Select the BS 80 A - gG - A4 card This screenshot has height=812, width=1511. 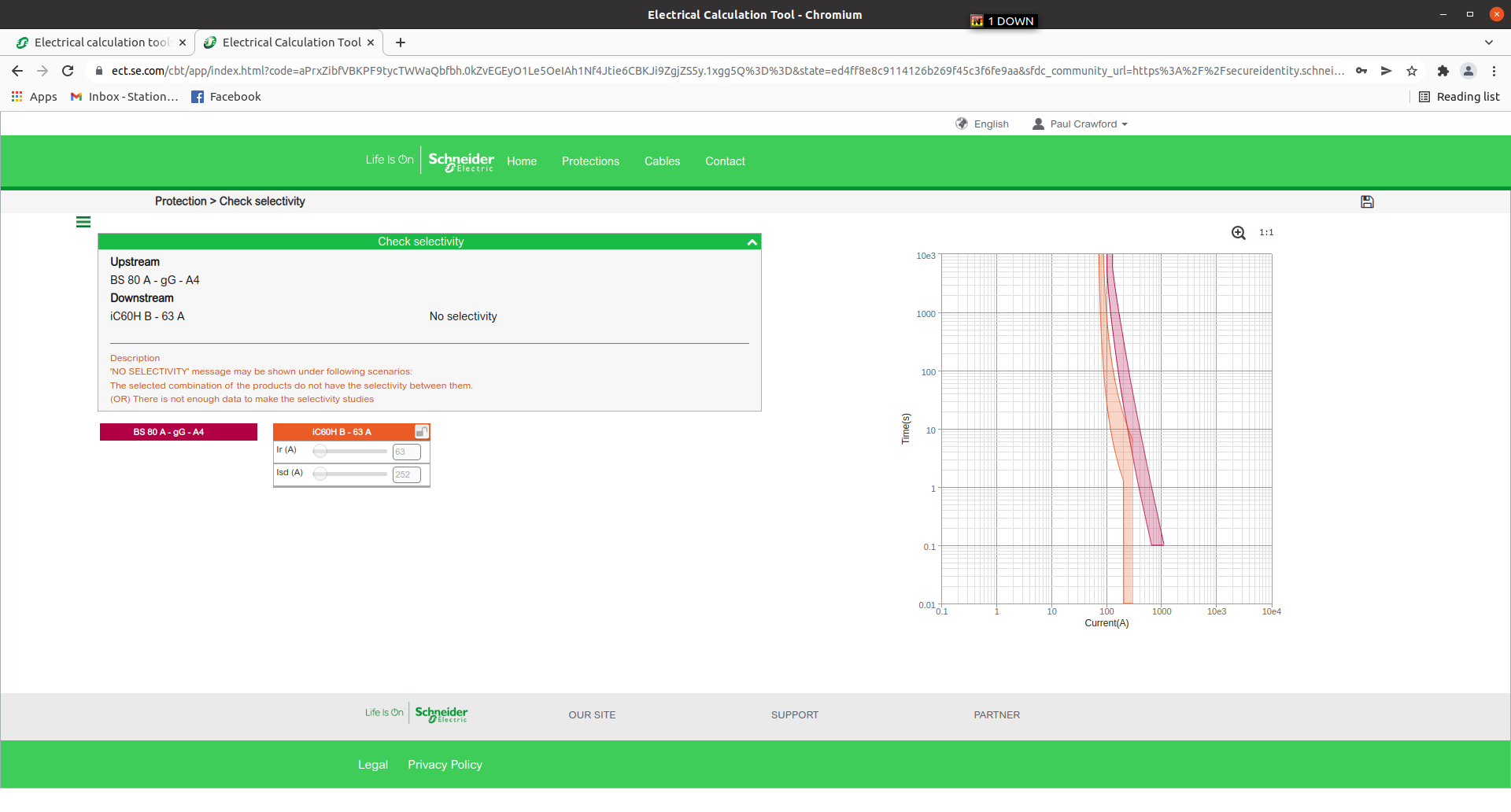179,432
